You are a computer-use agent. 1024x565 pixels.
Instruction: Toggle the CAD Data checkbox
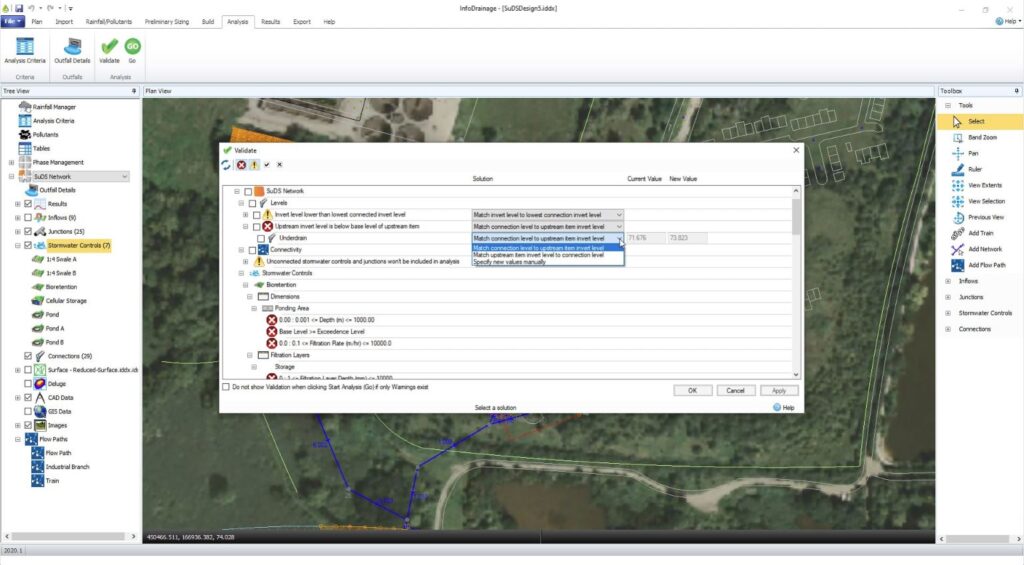[x=28, y=397]
